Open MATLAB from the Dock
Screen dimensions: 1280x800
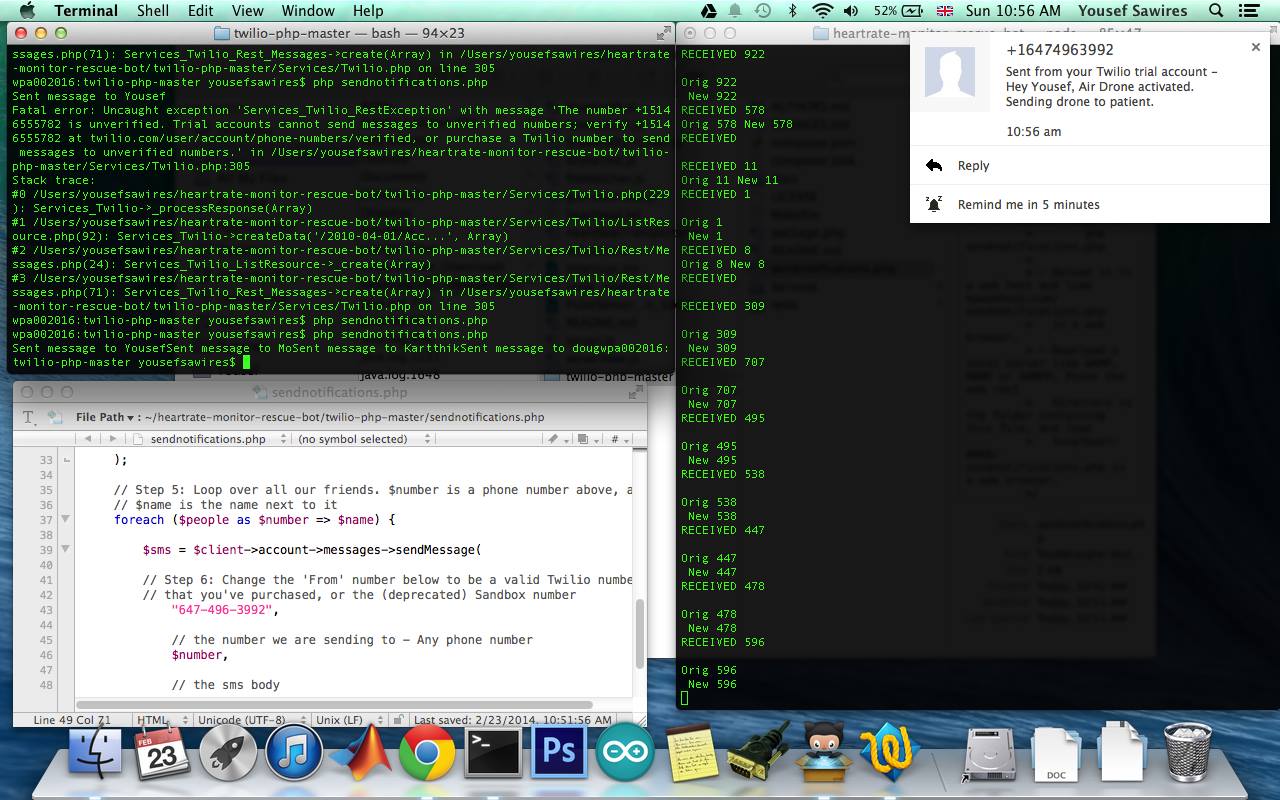click(360, 752)
